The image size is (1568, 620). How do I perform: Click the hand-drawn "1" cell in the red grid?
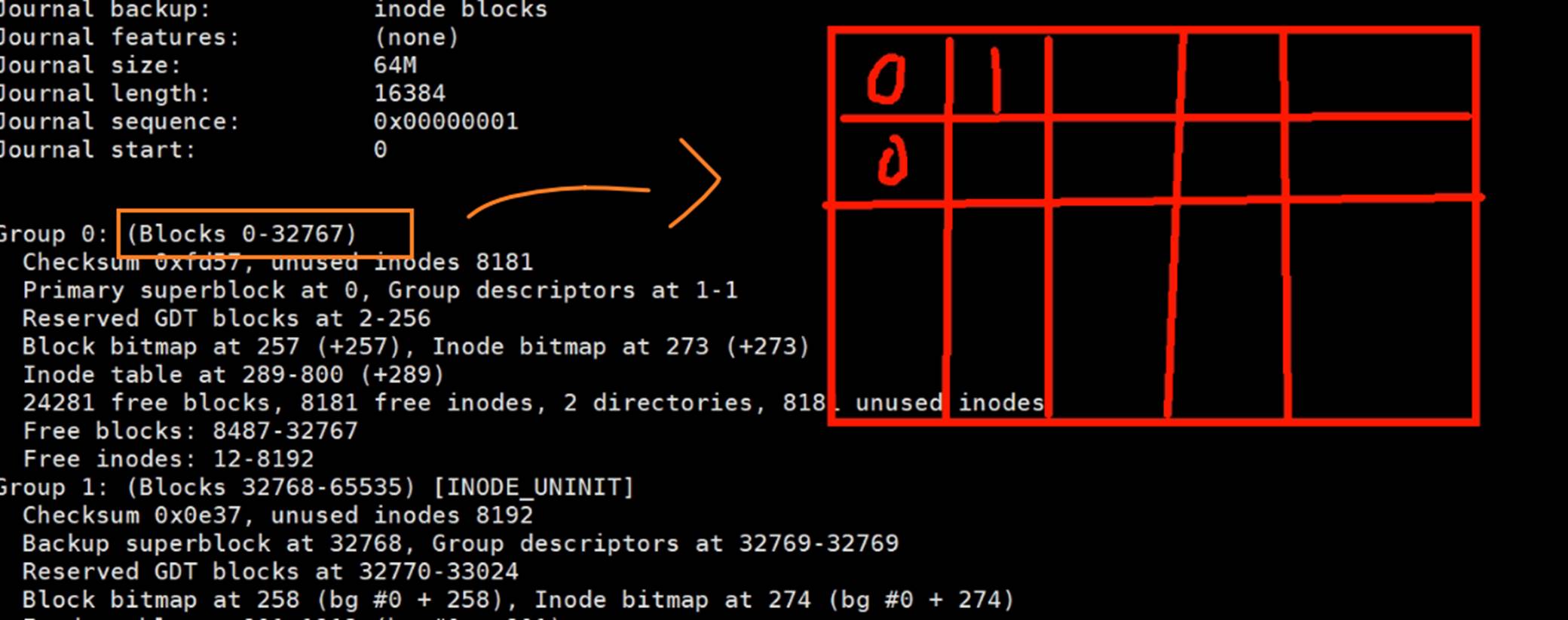point(997,79)
